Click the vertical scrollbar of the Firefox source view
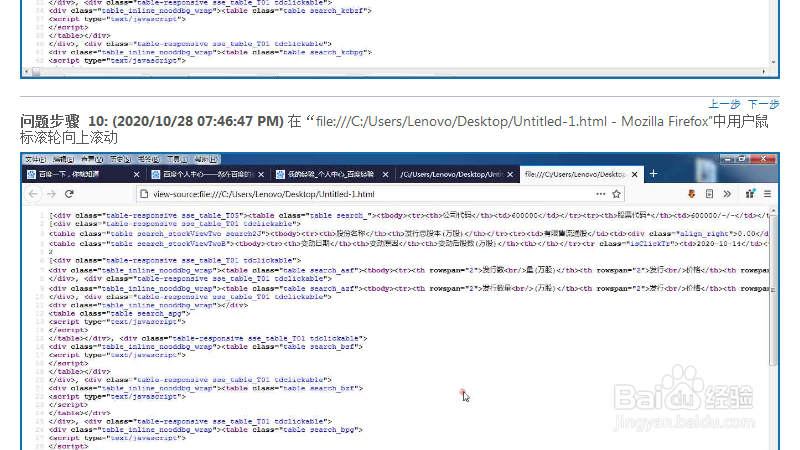Viewport: 800px width, 450px height. point(774,289)
